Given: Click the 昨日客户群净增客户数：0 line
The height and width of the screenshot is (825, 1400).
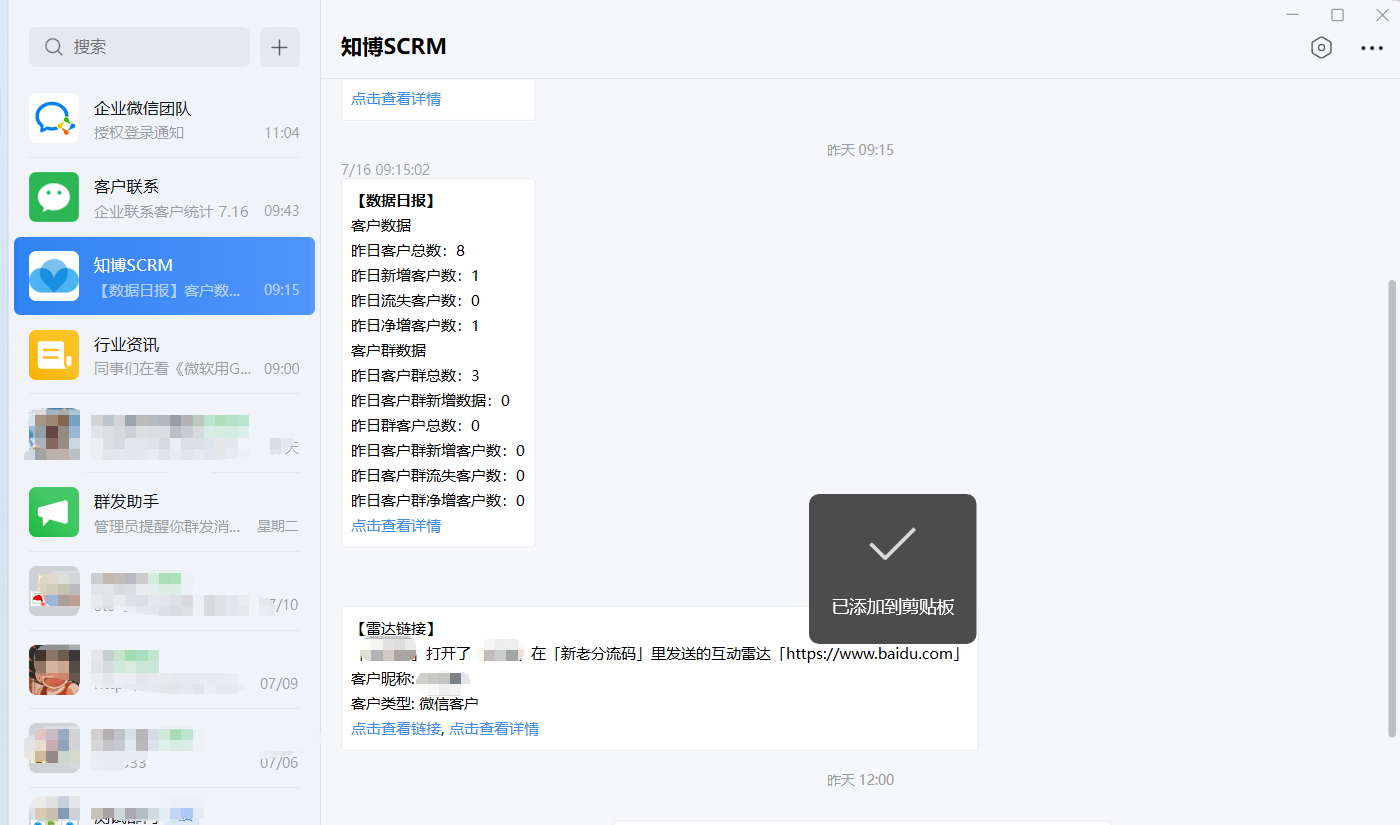Looking at the screenshot, I should click(438, 501).
